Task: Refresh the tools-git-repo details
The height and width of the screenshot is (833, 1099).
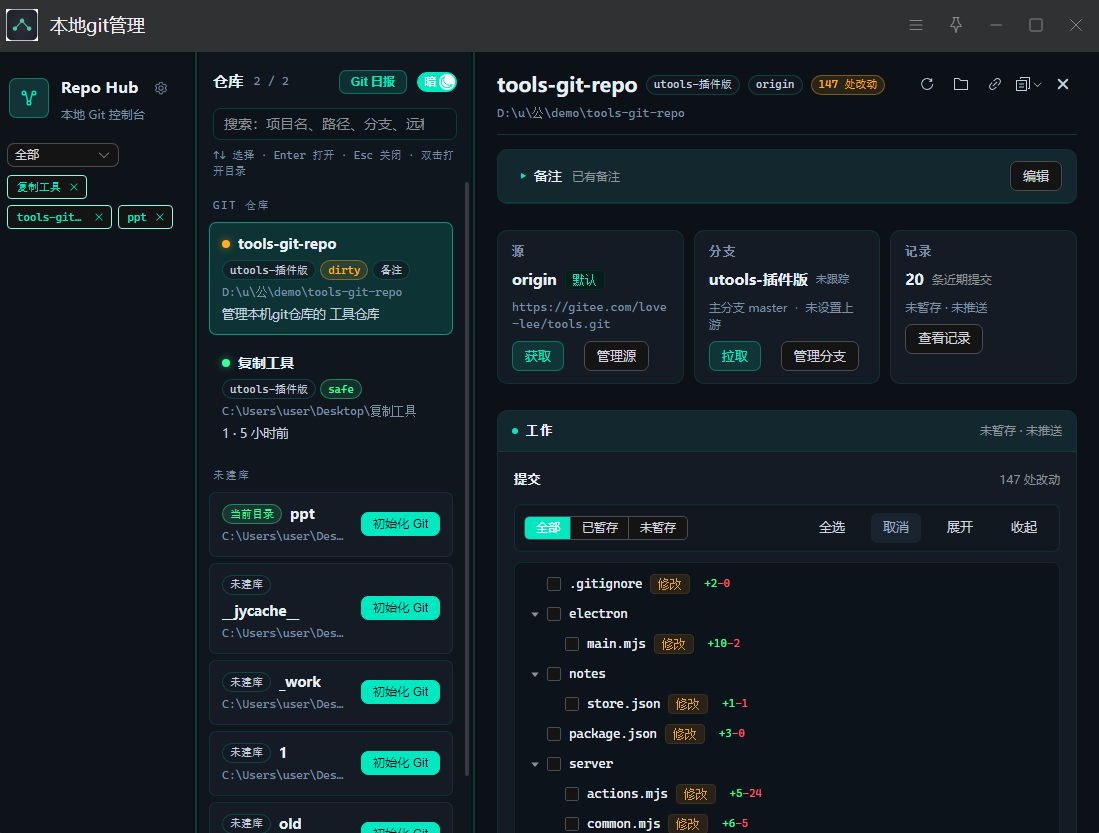Action: pyautogui.click(x=927, y=84)
